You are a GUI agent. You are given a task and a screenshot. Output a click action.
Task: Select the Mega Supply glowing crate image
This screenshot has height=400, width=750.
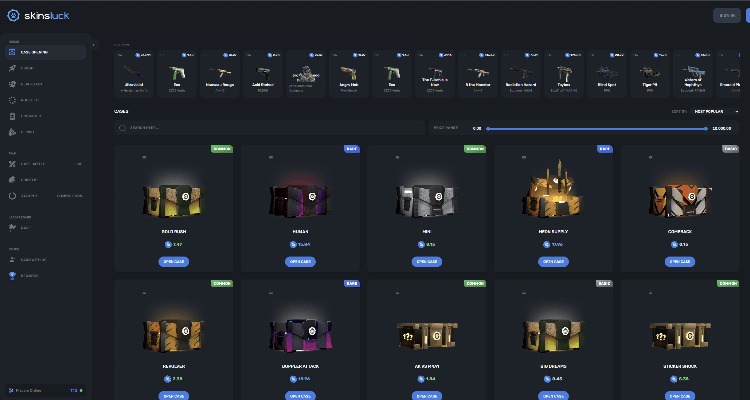pos(553,190)
